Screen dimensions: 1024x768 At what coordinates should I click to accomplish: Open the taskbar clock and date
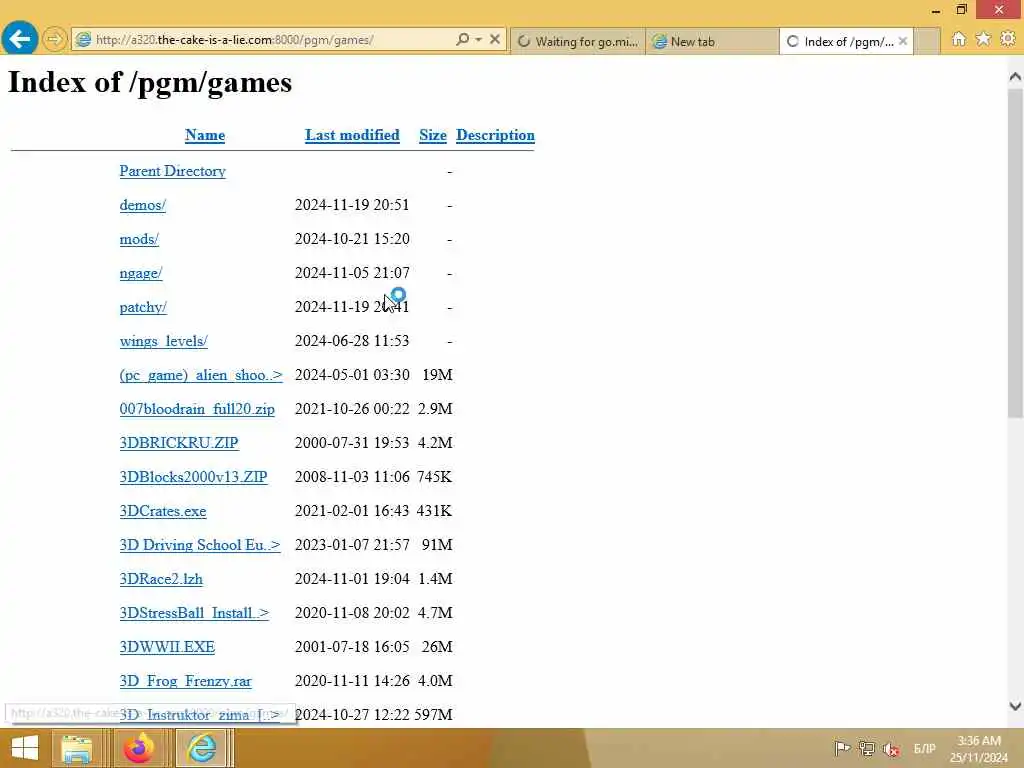978,748
